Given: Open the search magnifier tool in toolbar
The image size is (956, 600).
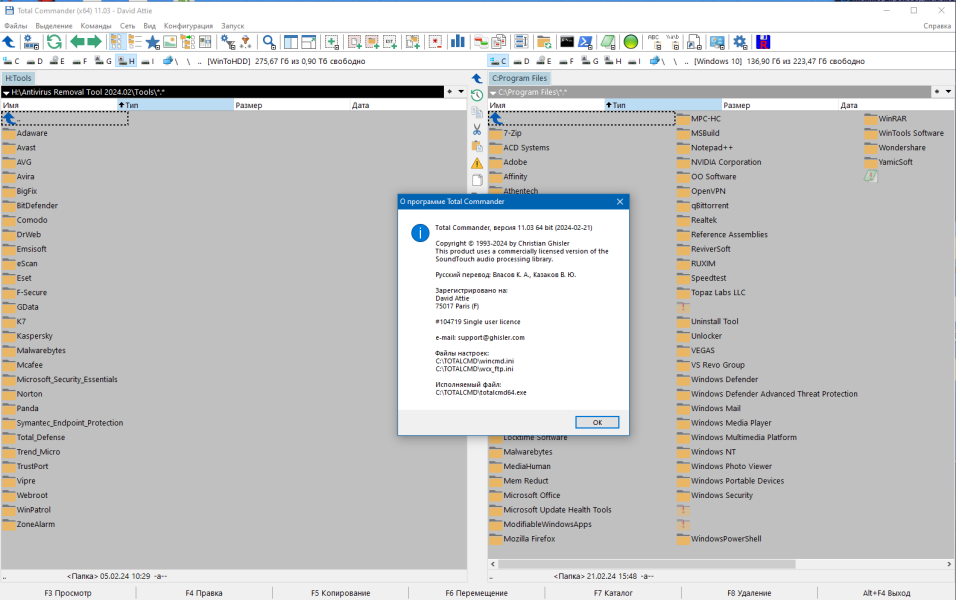Looking at the screenshot, I should (x=269, y=41).
